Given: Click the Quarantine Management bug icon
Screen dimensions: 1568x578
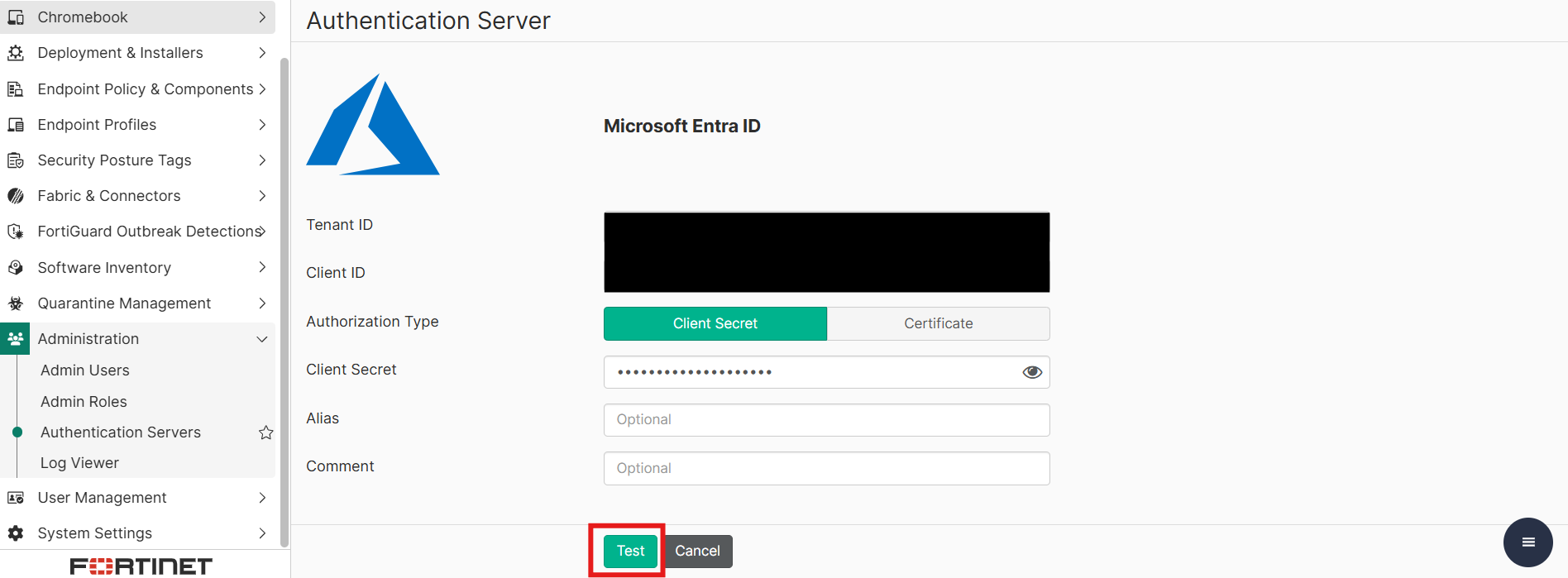Looking at the screenshot, I should click(x=16, y=303).
